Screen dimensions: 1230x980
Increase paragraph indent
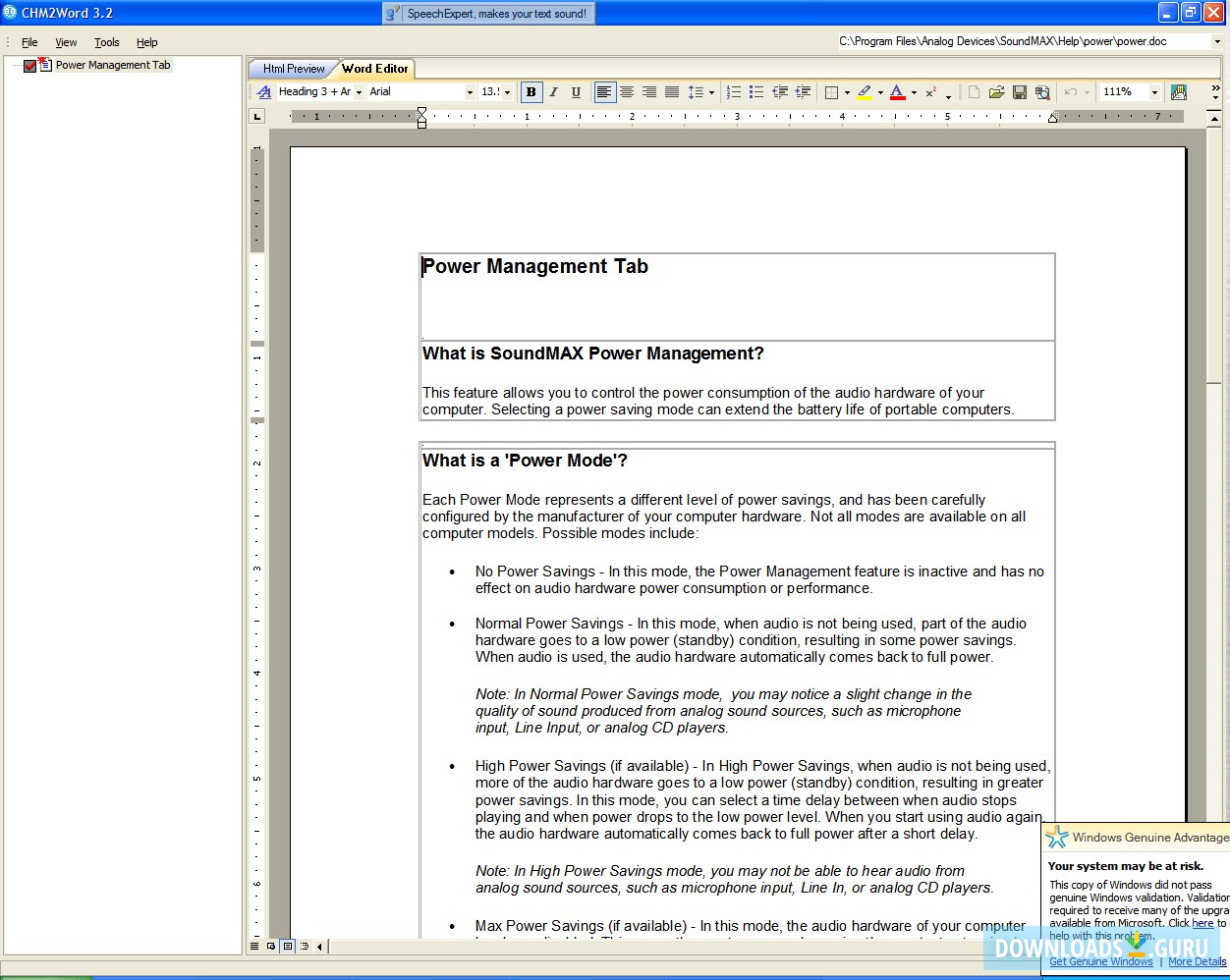(x=803, y=91)
